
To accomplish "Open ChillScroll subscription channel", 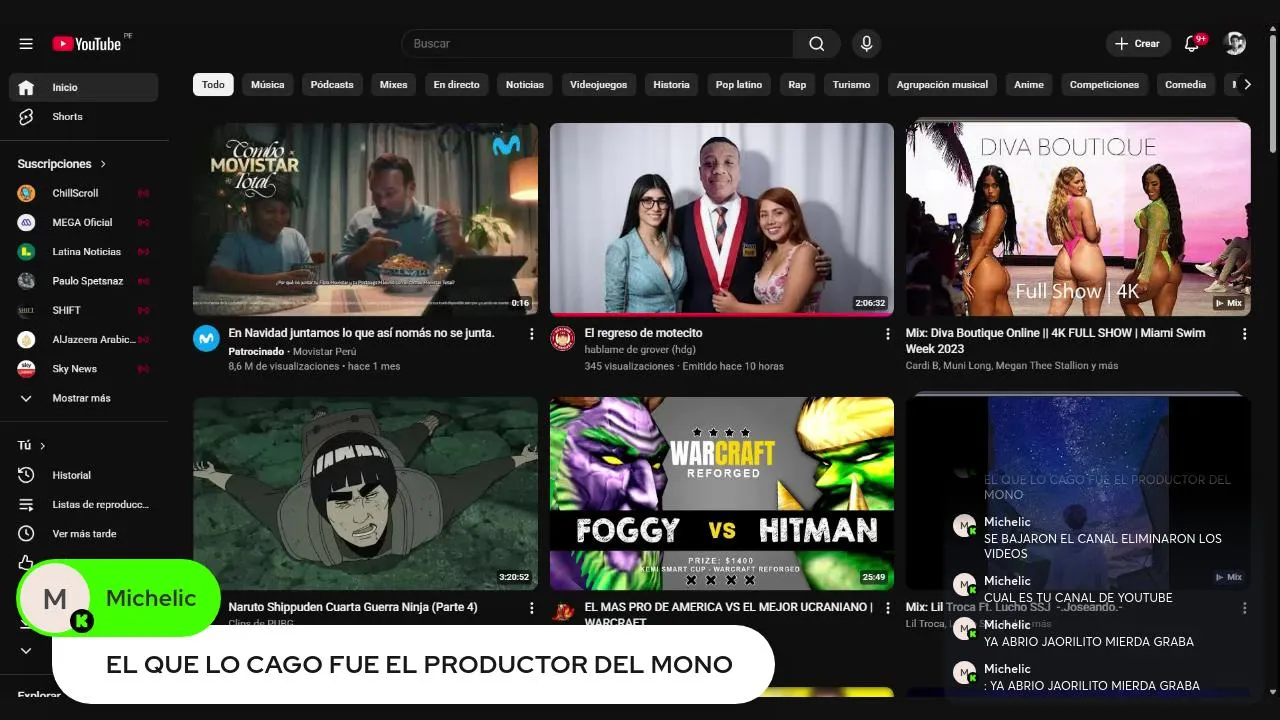I will click(84, 193).
